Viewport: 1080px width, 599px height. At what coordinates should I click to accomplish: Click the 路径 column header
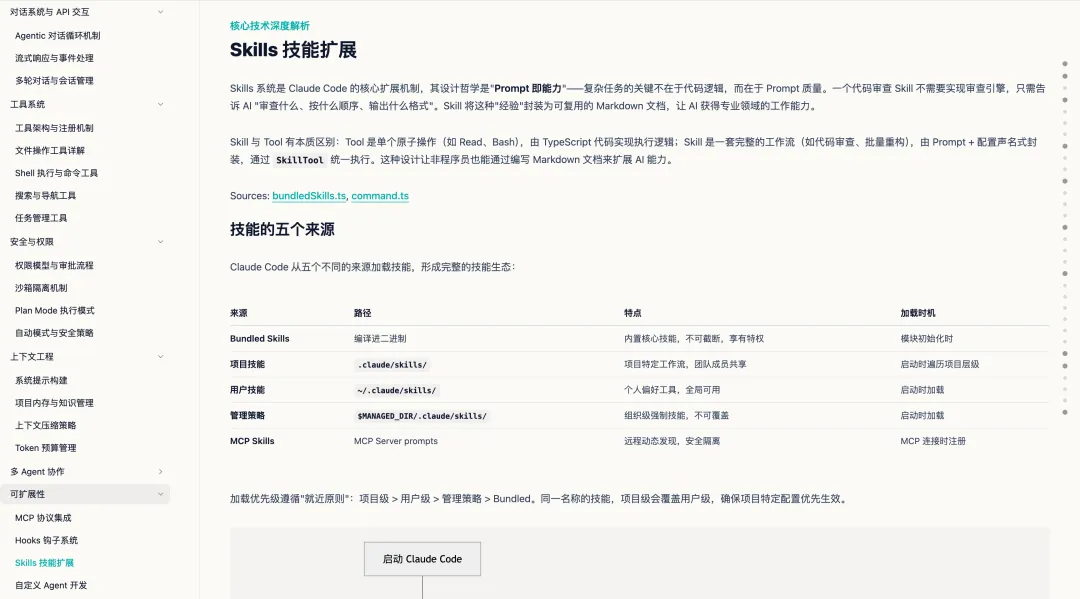coord(363,313)
